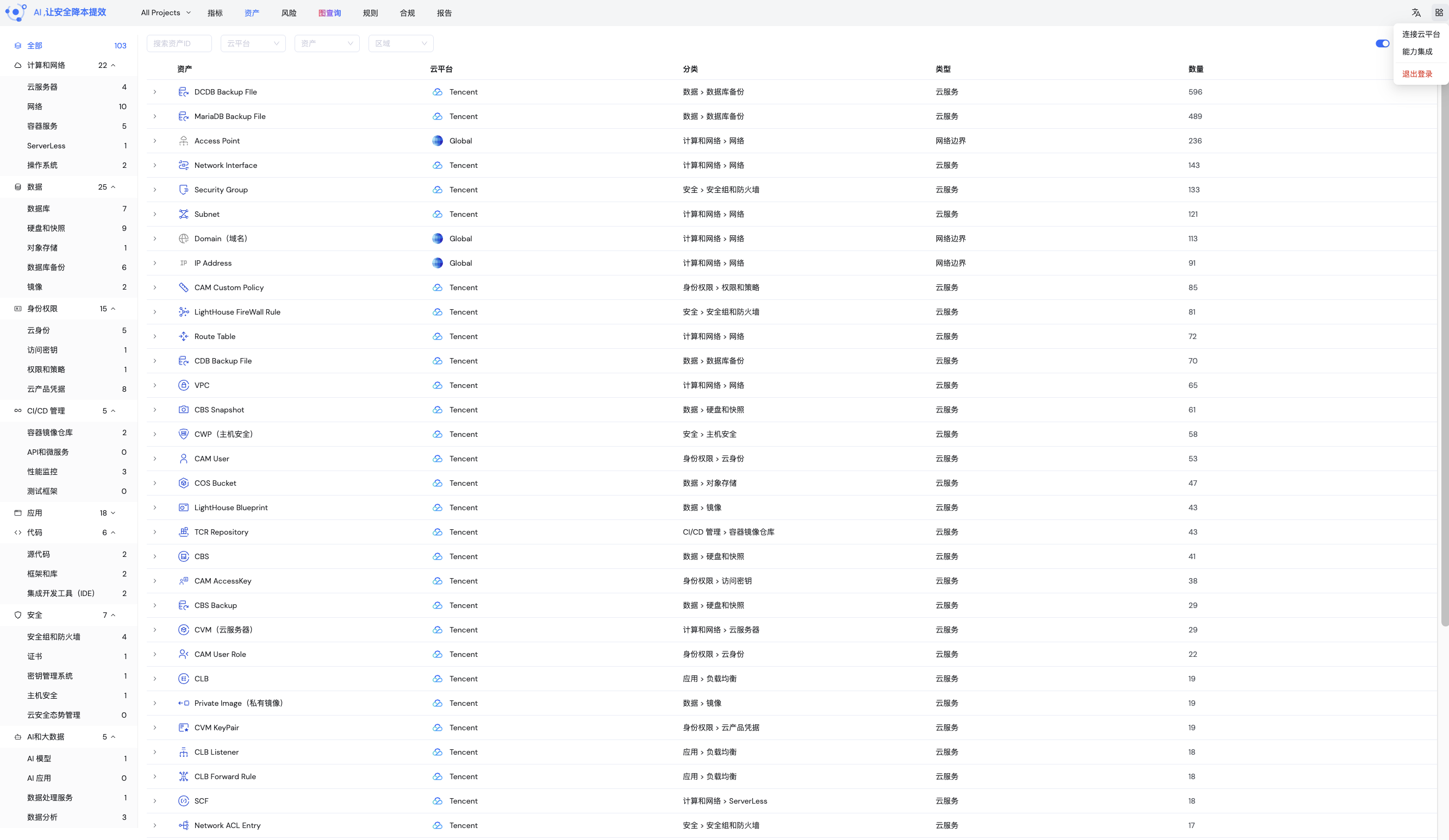Click the grid apps menu icon

(x=1439, y=12)
